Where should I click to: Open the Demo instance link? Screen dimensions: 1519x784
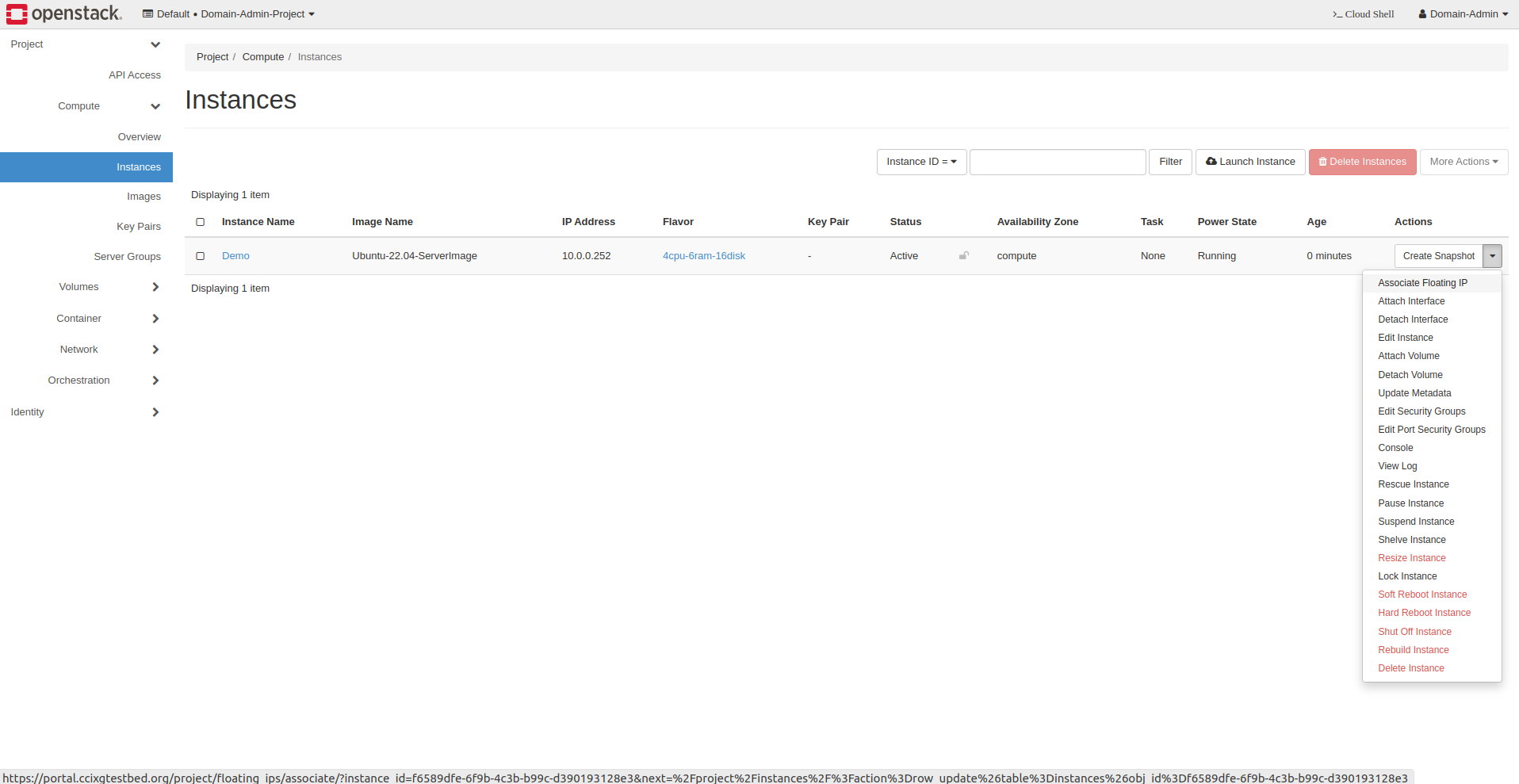point(235,256)
